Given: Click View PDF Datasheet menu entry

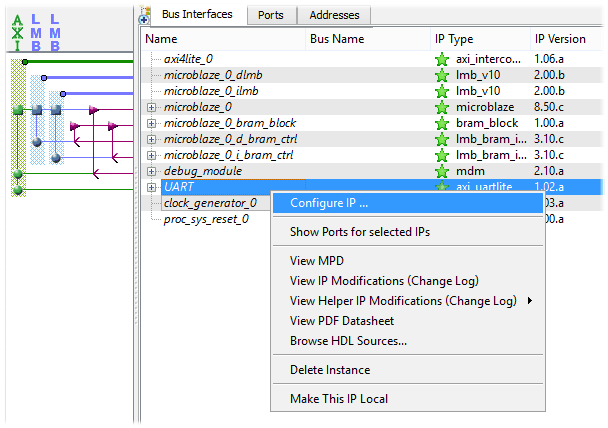Looking at the screenshot, I should pyautogui.click(x=341, y=321).
